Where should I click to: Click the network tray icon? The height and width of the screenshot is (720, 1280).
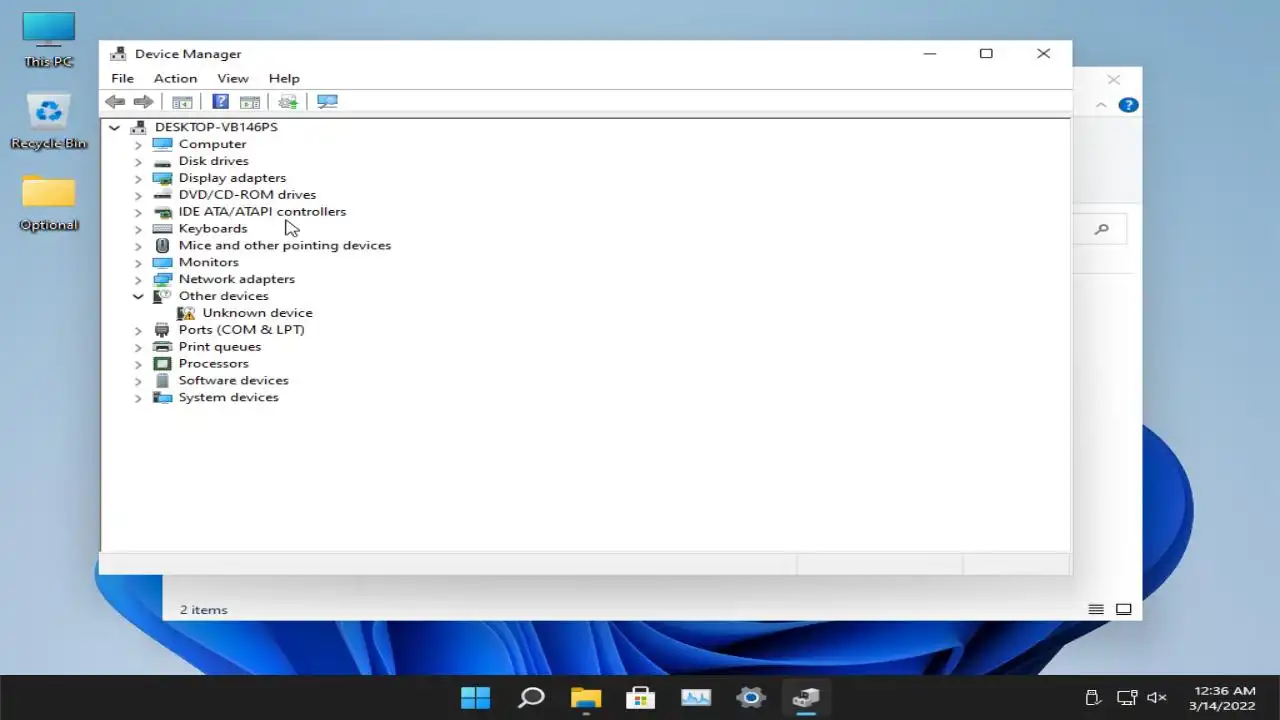click(x=1127, y=697)
